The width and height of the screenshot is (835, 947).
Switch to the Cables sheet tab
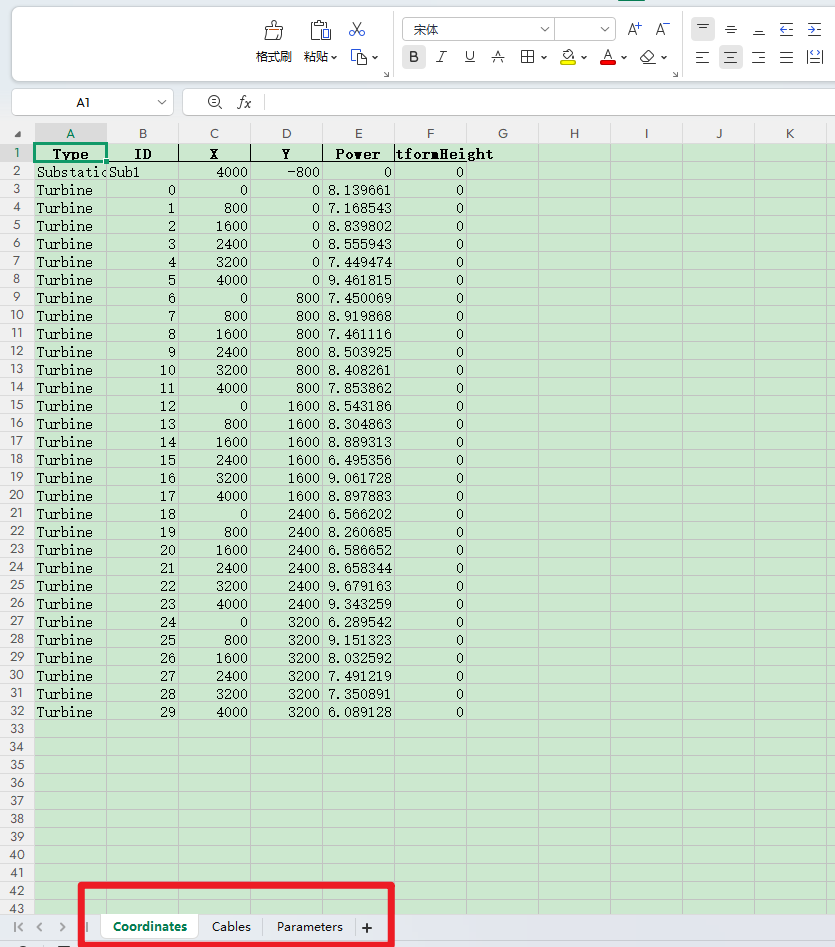[x=231, y=927]
